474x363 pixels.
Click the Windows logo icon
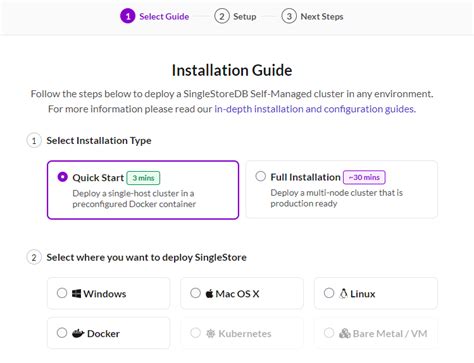coord(76,293)
